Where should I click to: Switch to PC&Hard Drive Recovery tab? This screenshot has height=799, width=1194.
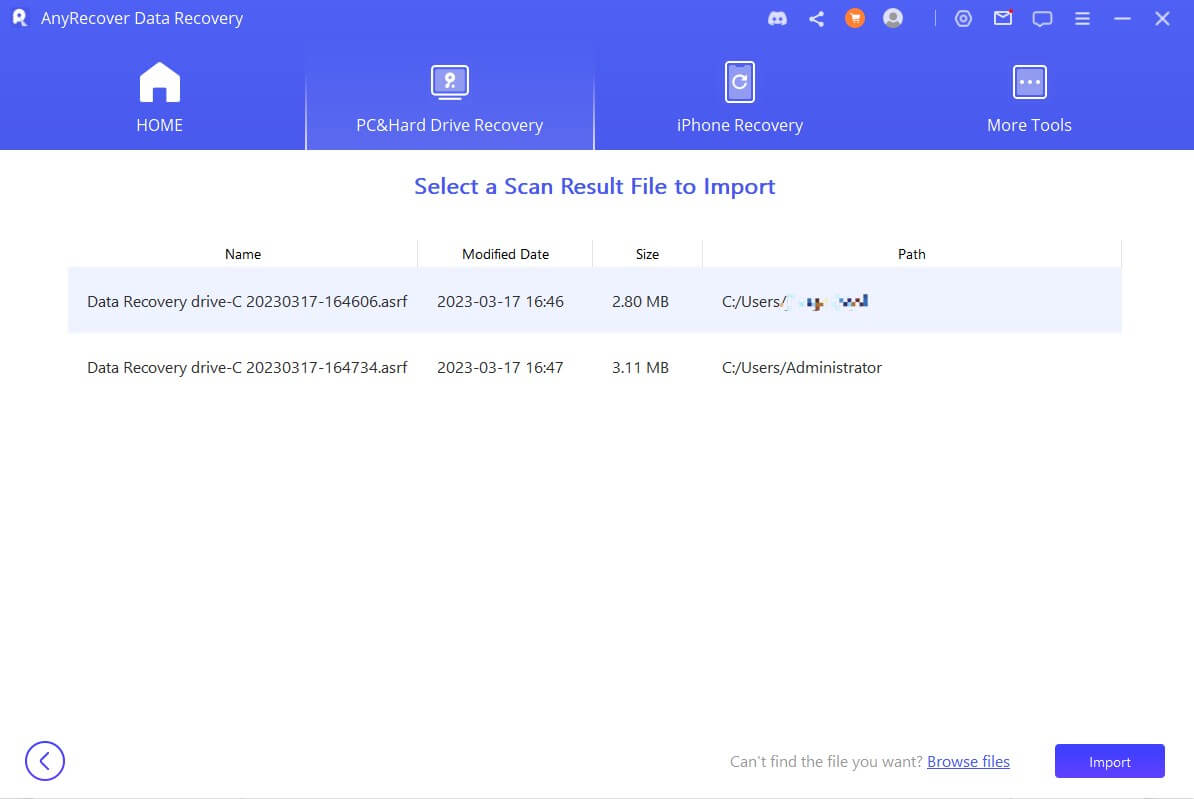click(449, 98)
